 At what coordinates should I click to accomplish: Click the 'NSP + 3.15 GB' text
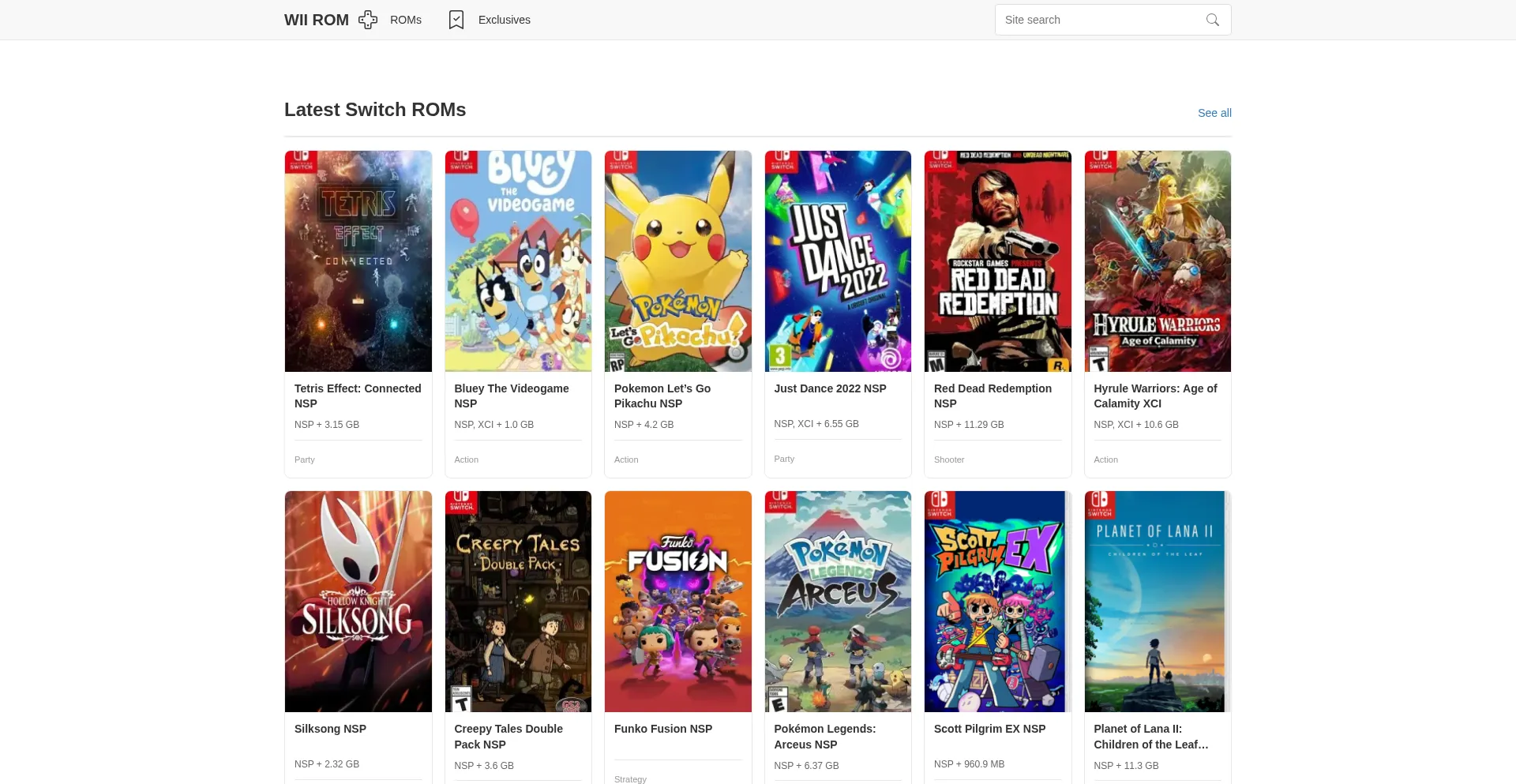[327, 425]
